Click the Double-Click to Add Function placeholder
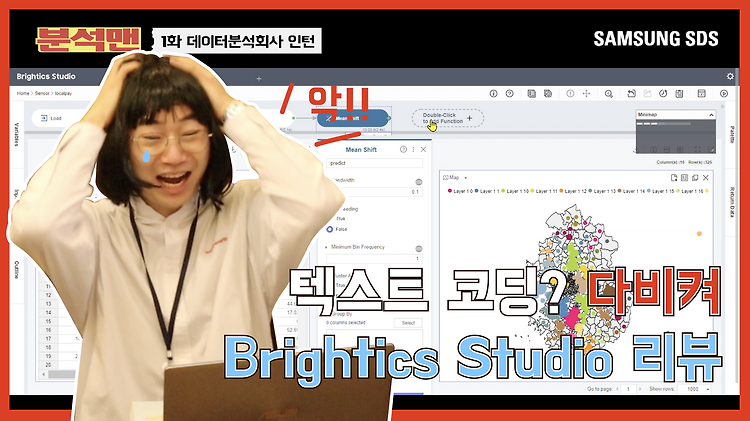The width and height of the screenshot is (750, 421). click(x=448, y=118)
